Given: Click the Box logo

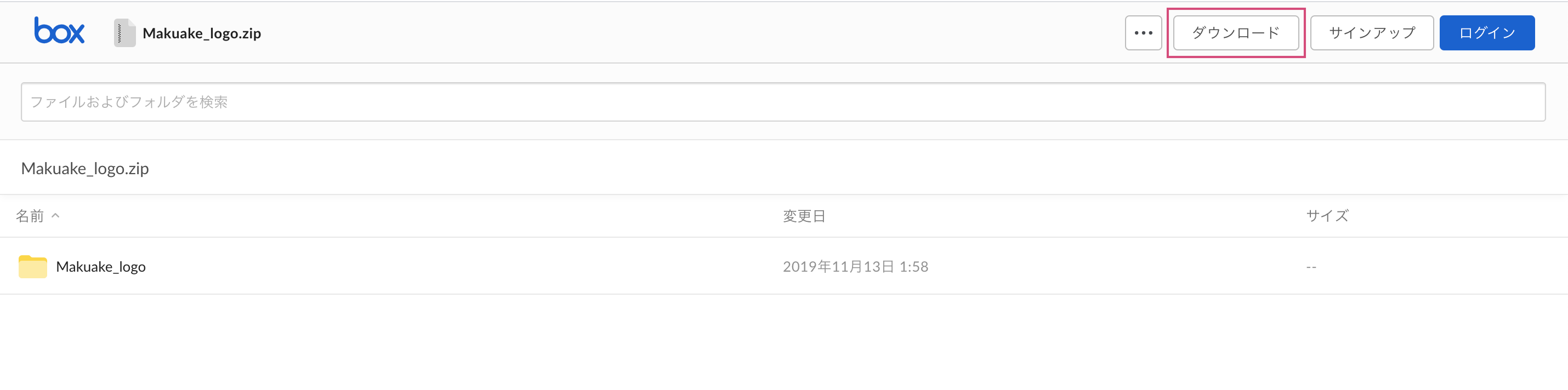Looking at the screenshot, I should tap(59, 31).
